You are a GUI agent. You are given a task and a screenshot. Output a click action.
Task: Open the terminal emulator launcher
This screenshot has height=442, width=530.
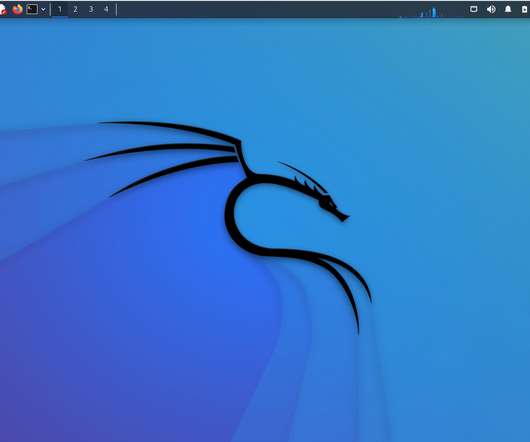(32, 9)
